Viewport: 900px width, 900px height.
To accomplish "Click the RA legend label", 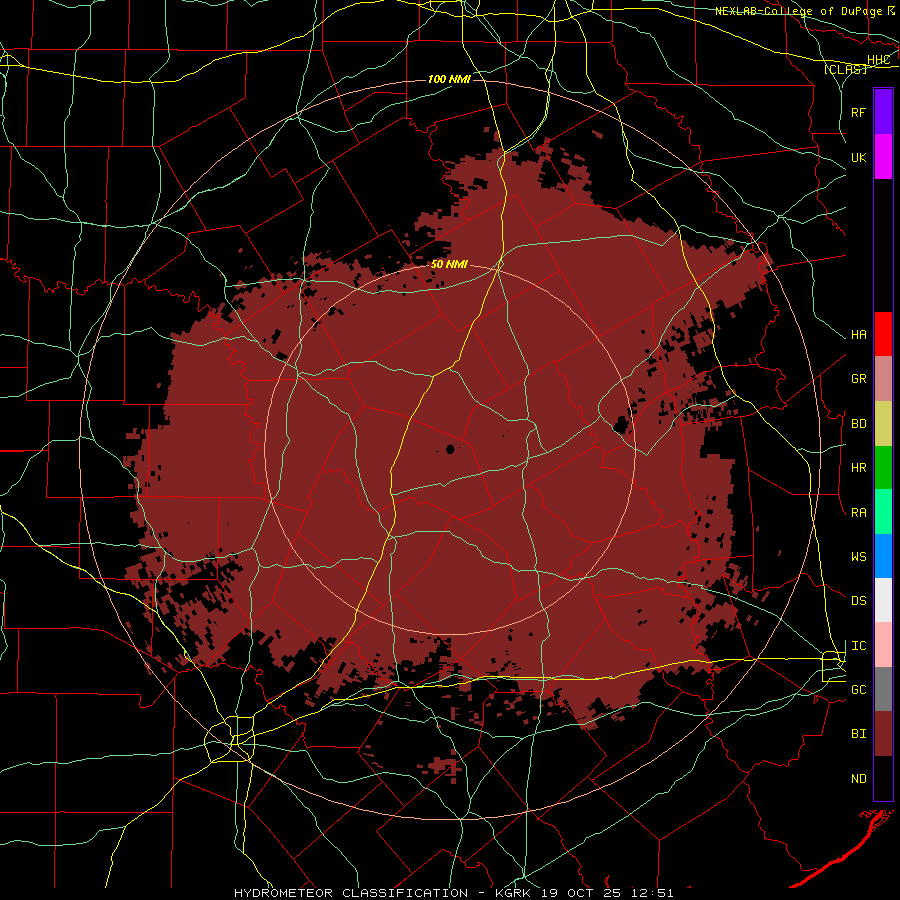I will click(858, 513).
